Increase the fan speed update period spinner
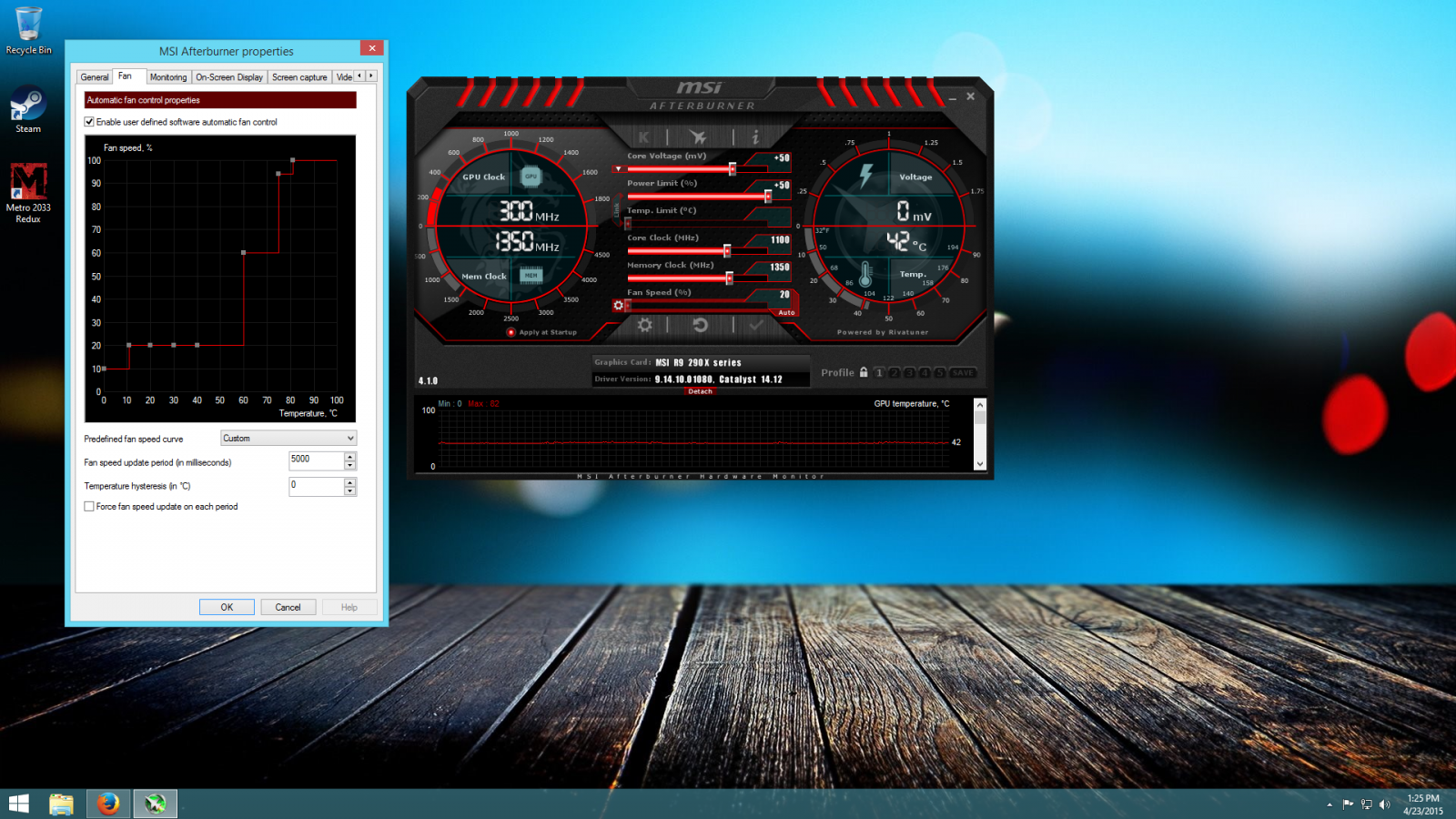Screen dimensions: 1456x819 tap(350, 456)
